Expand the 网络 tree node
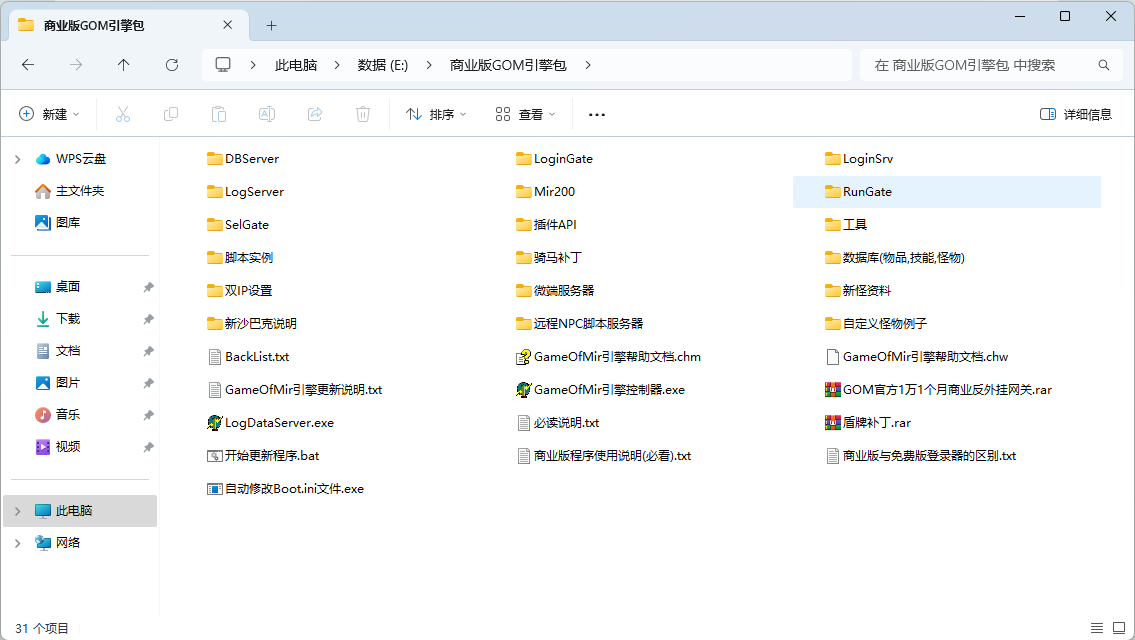This screenshot has width=1135, height=640. 17,543
